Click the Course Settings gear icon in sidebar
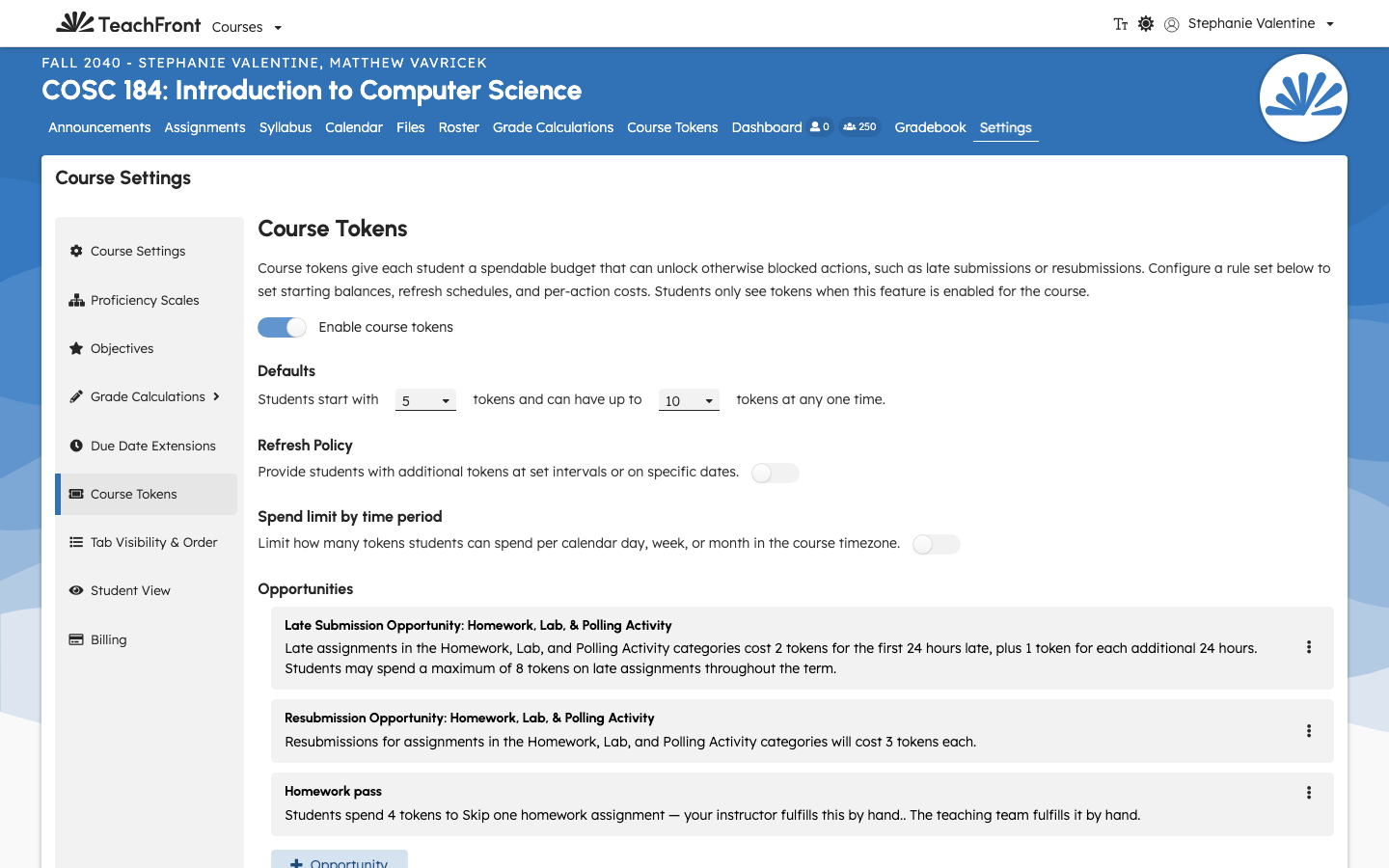Screen dimensions: 1389x868 [76, 251]
